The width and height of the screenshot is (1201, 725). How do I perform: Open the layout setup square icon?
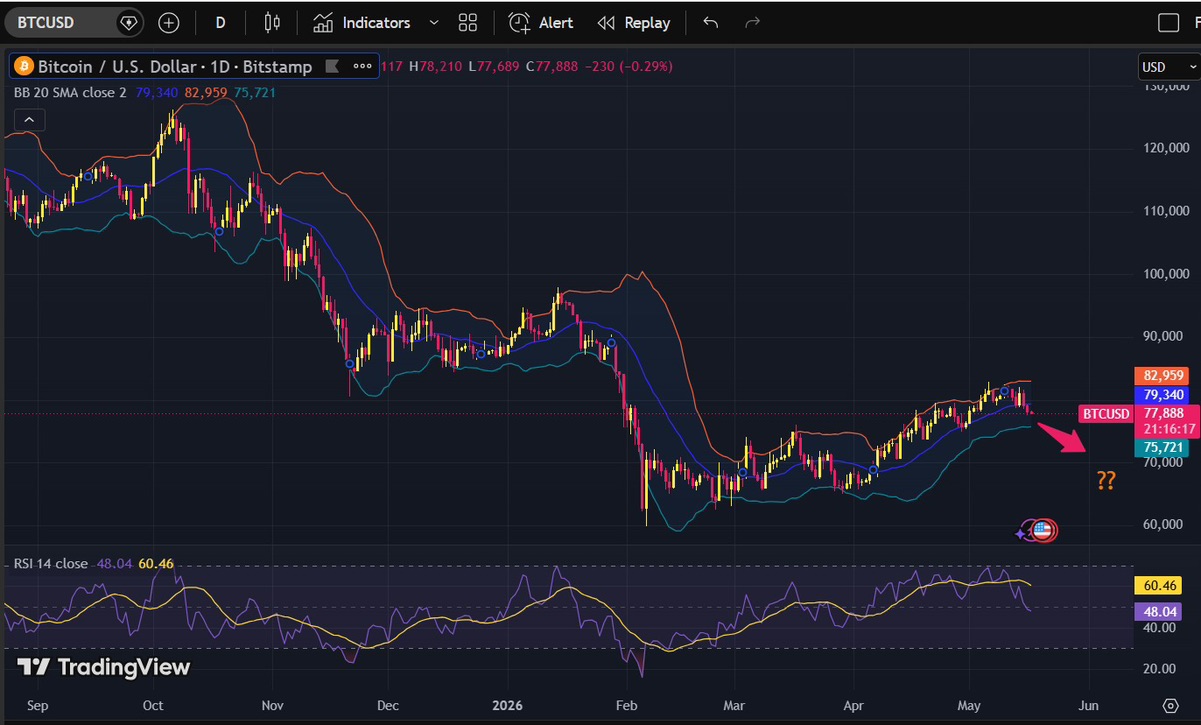(1168, 22)
